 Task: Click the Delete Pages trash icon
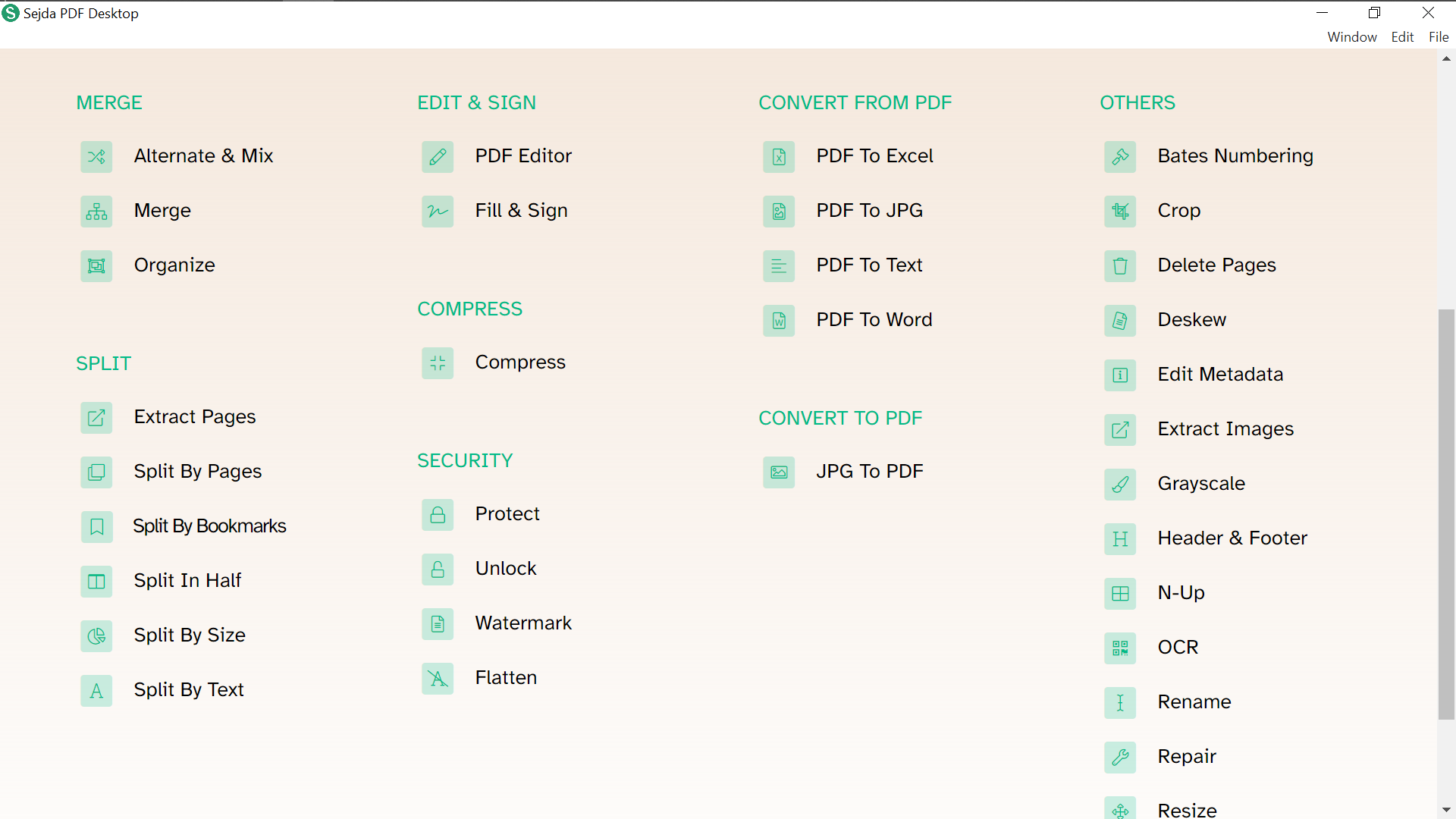[1120, 266]
